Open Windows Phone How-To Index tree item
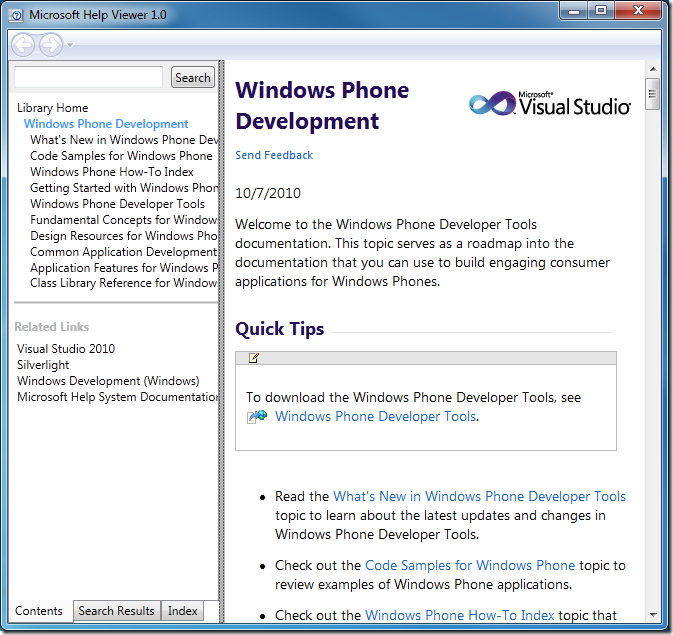 coord(112,172)
